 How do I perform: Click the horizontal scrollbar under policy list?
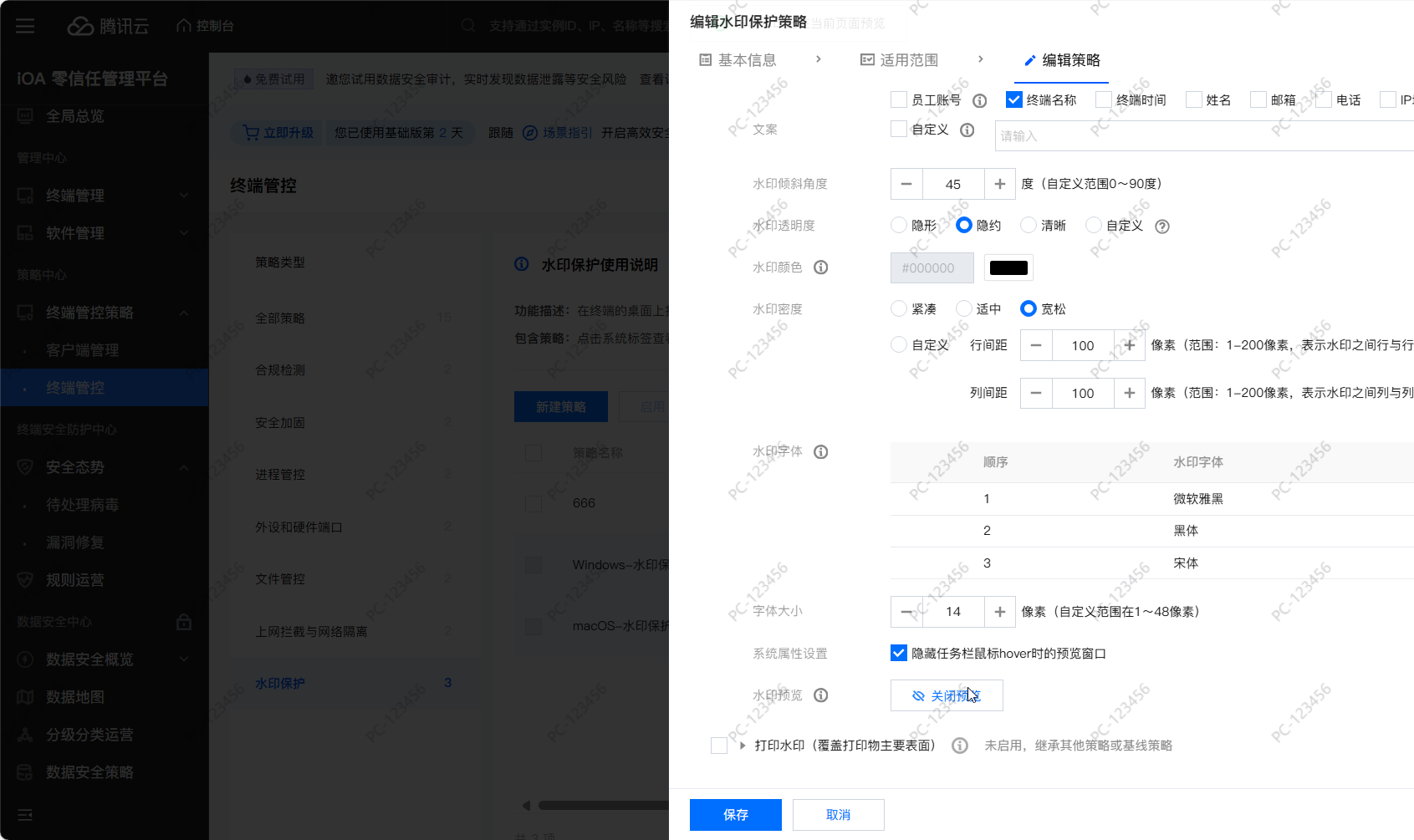tap(602, 806)
